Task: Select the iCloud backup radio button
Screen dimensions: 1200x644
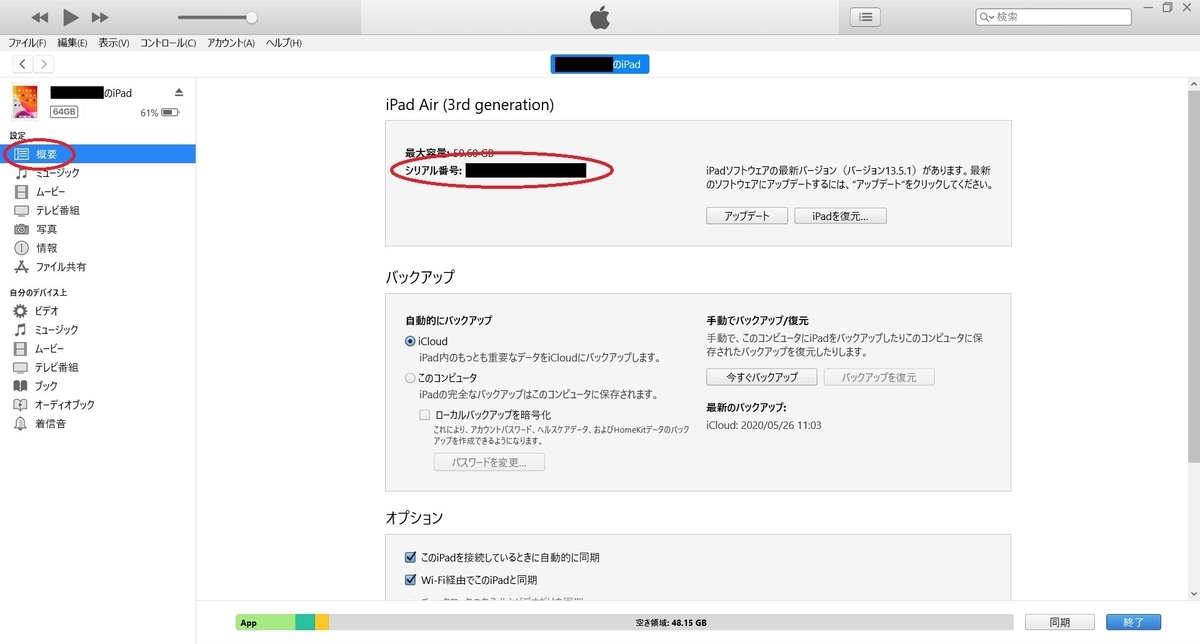Action: pyautogui.click(x=410, y=342)
